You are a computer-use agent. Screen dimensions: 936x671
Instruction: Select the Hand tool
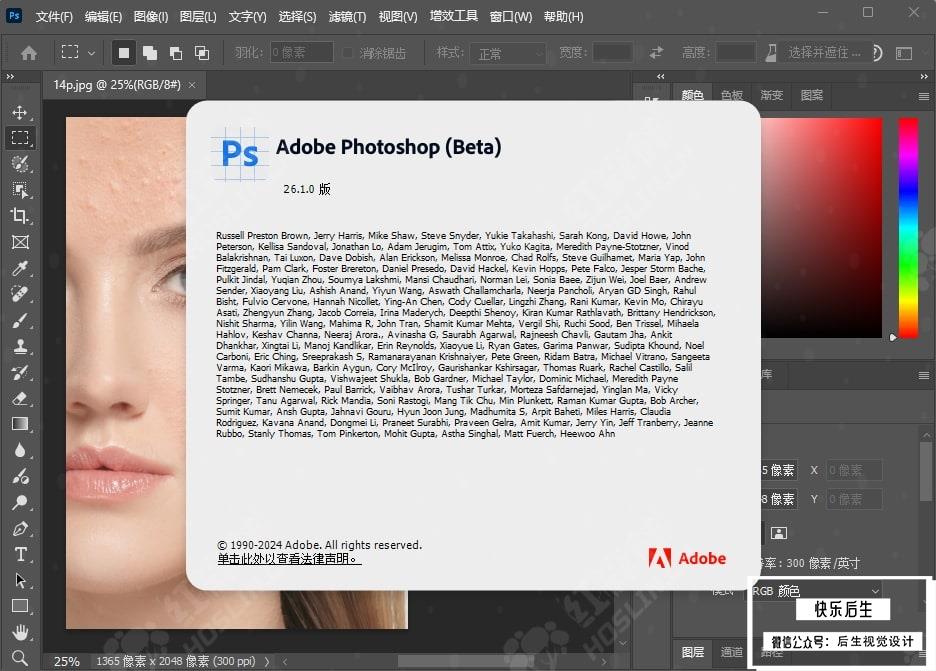pyautogui.click(x=20, y=632)
